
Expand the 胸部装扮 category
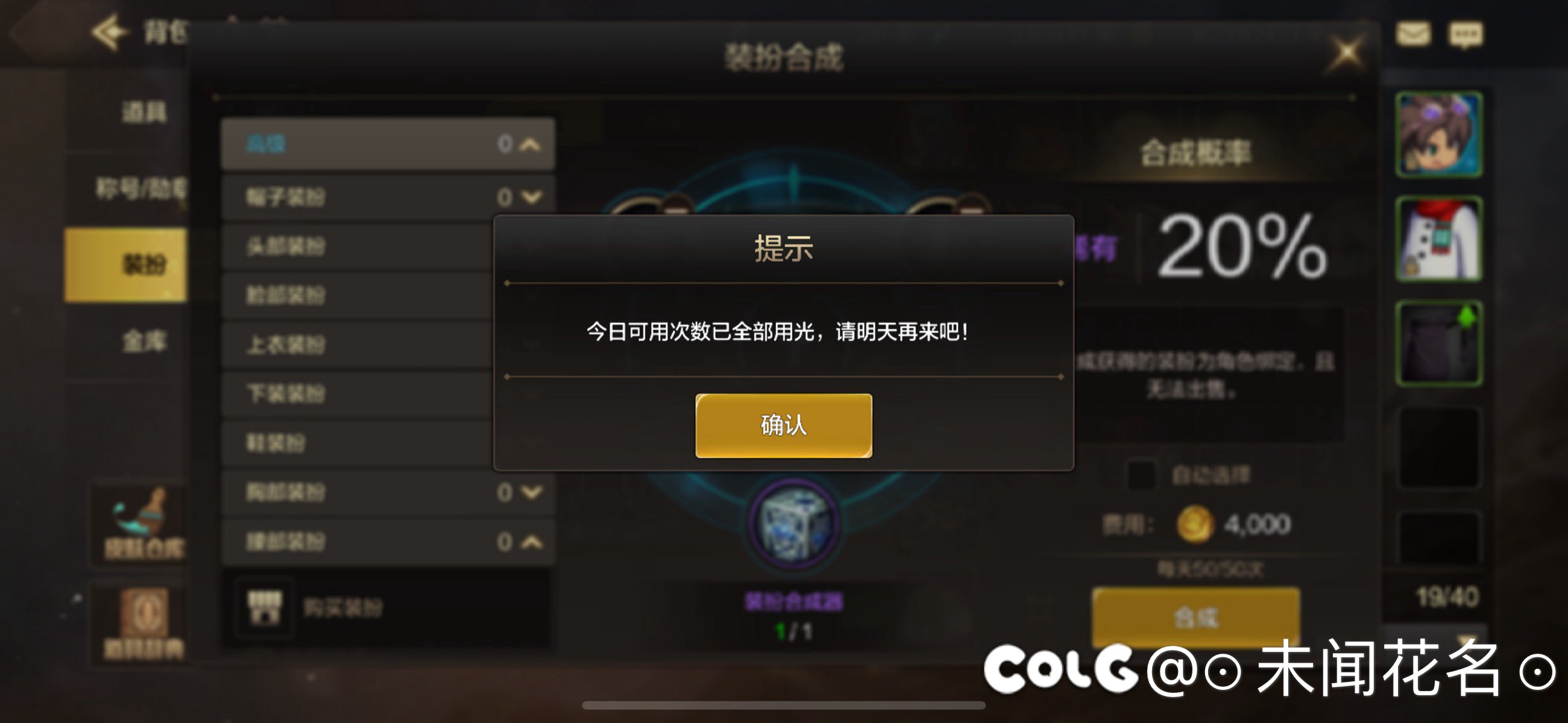tap(388, 492)
